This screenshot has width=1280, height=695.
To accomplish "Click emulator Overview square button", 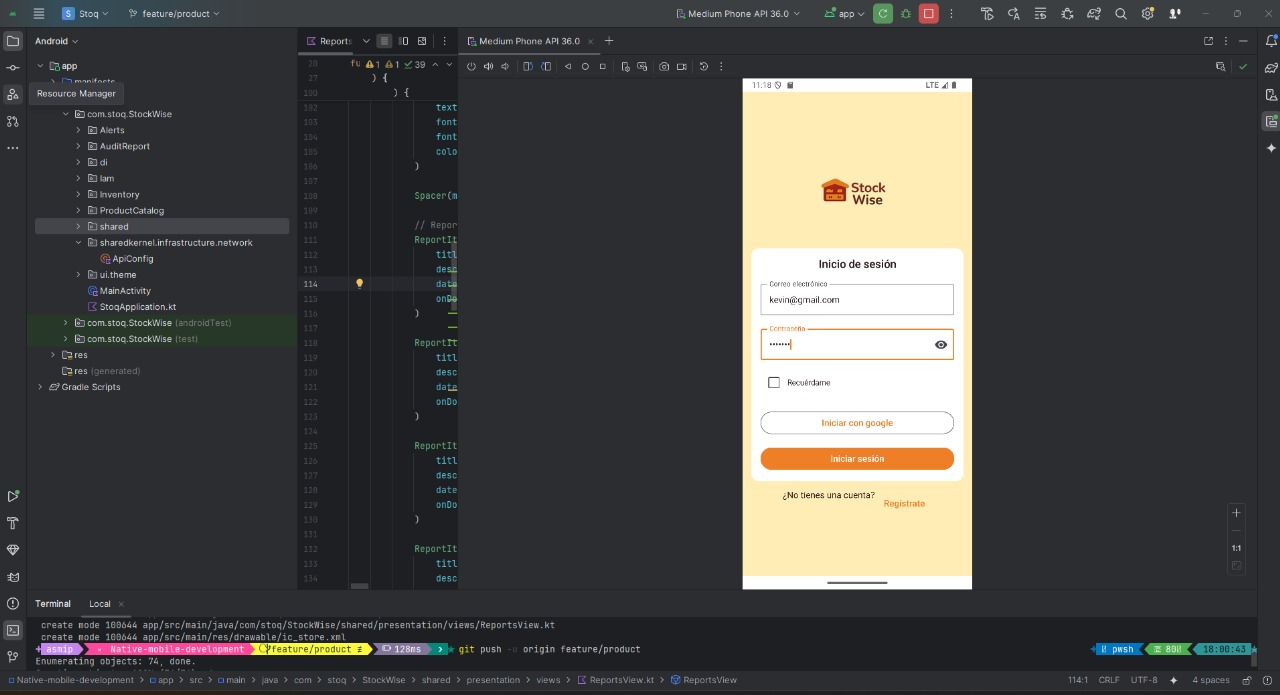I will coord(602,67).
